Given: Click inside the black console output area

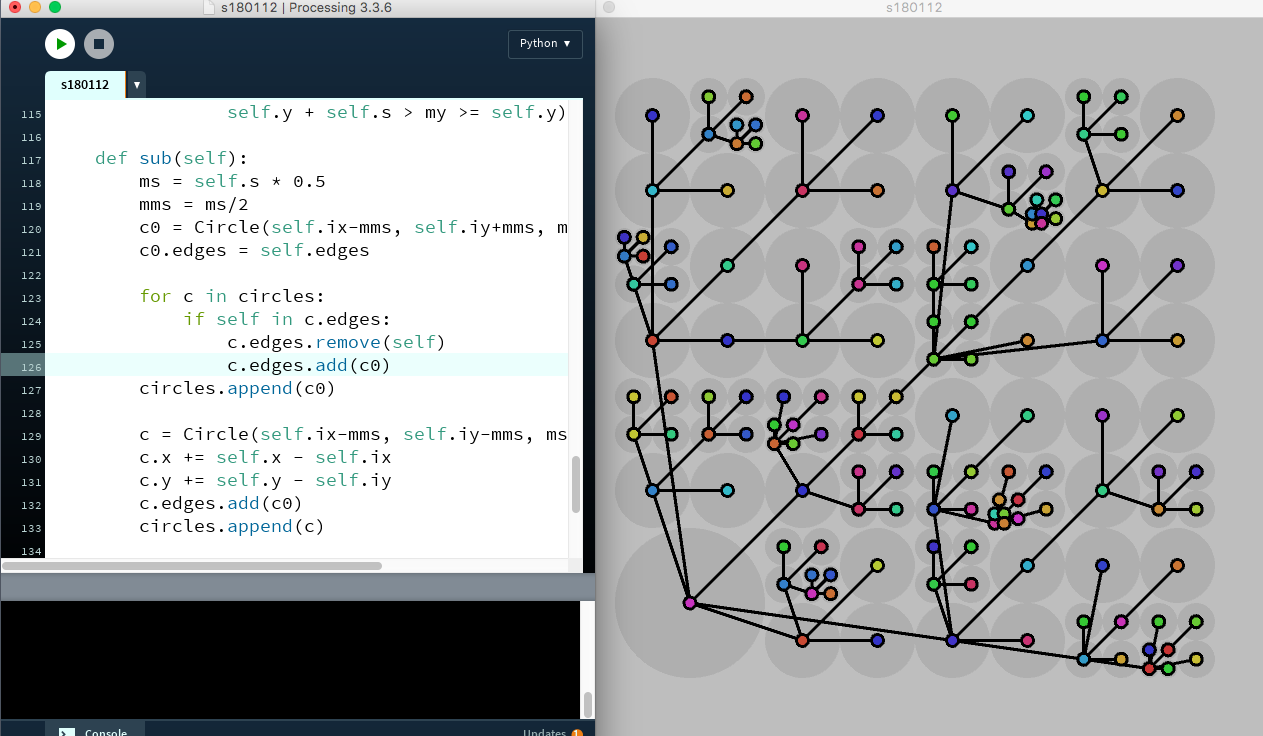Looking at the screenshot, I should [x=290, y=658].
